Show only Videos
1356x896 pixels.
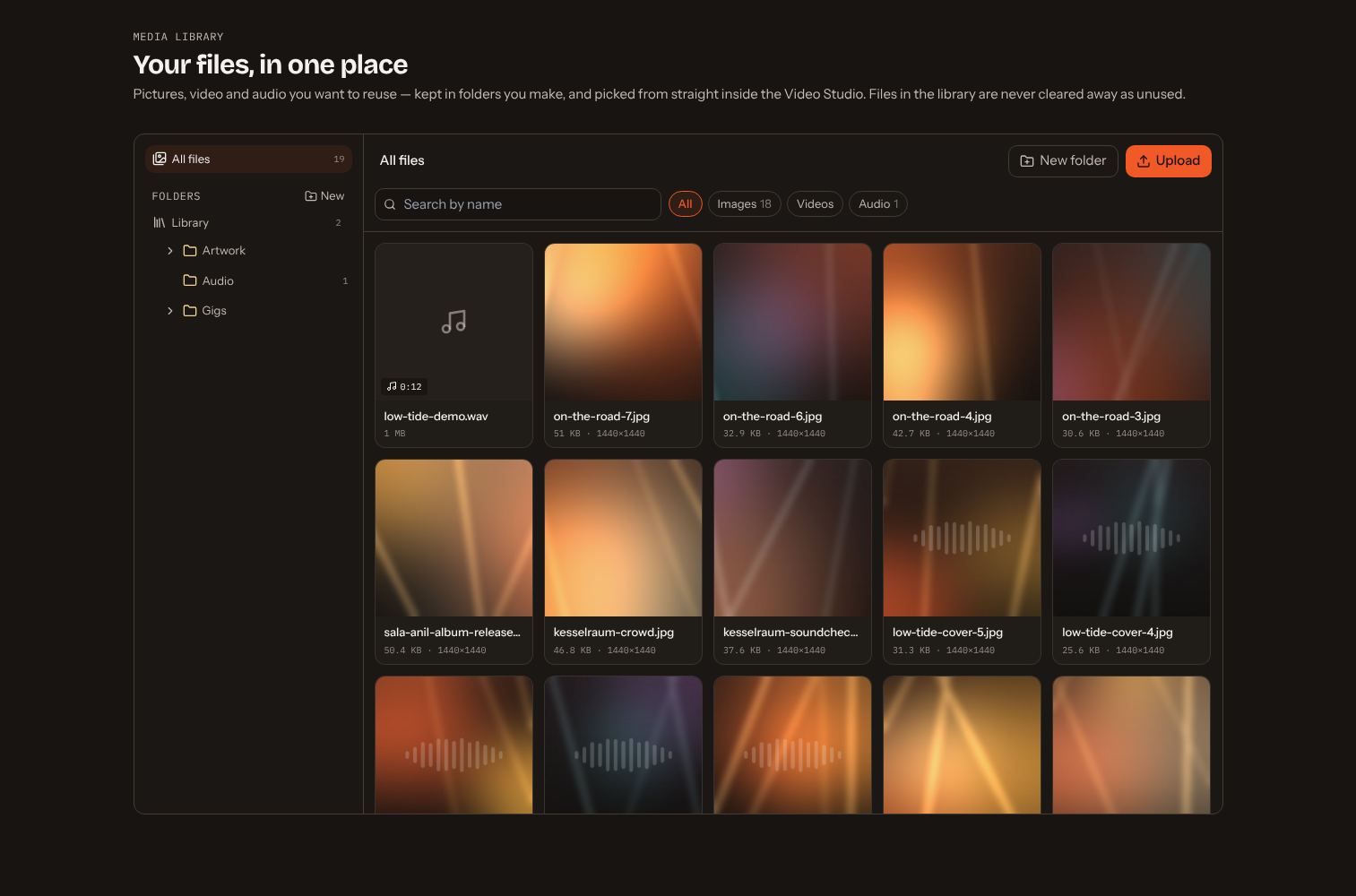tap(815, 204)
